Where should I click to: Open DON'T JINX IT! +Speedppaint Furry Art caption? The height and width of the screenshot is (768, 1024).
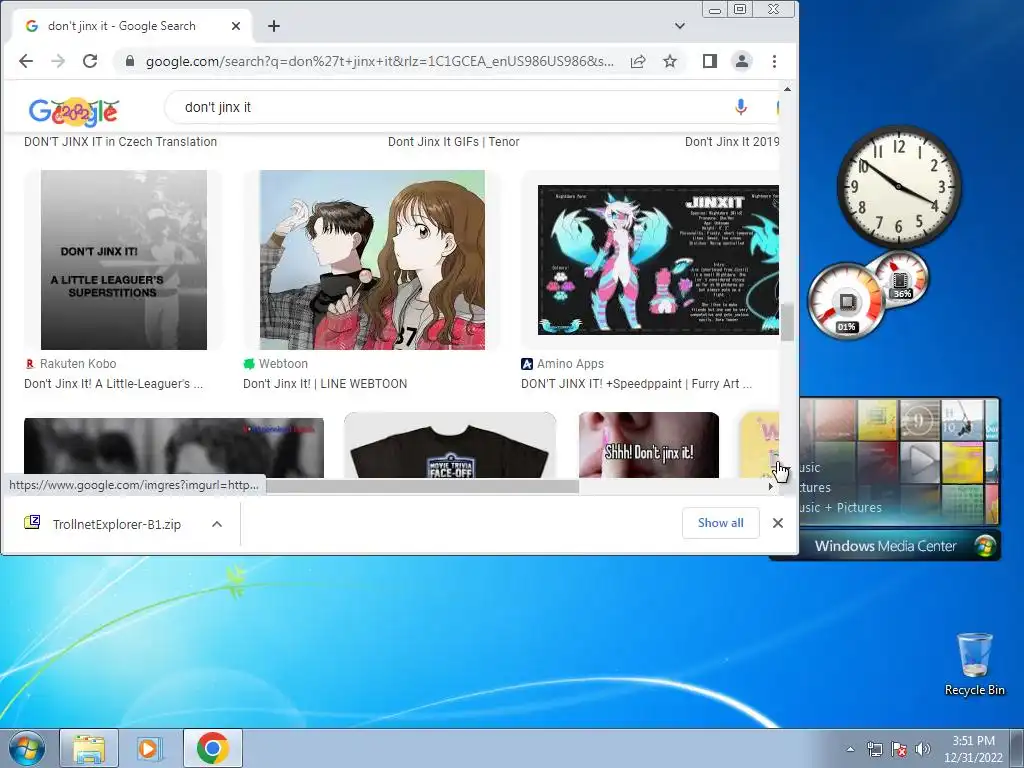tap(637, 384)
